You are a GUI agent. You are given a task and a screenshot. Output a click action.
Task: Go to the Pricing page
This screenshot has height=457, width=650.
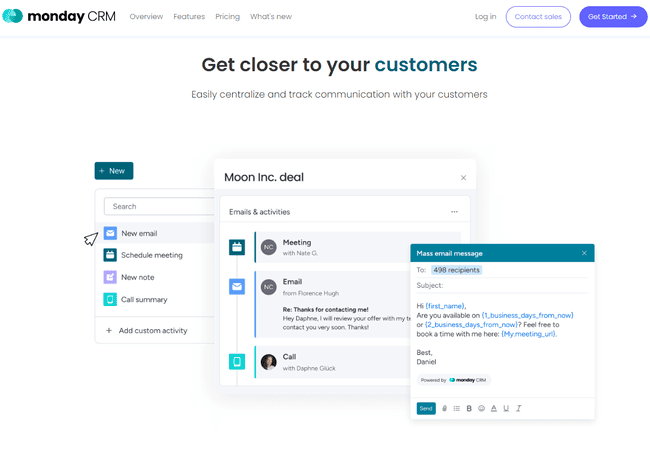click(227, 17)
